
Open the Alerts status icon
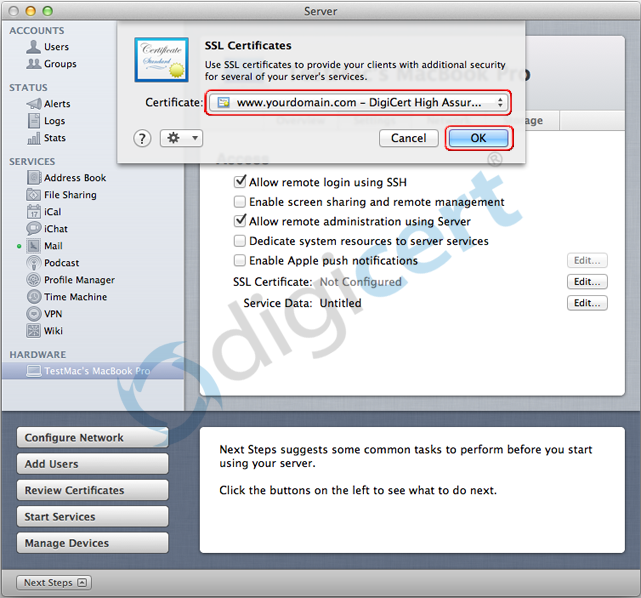pyautogui.click(x=34, y=104)
